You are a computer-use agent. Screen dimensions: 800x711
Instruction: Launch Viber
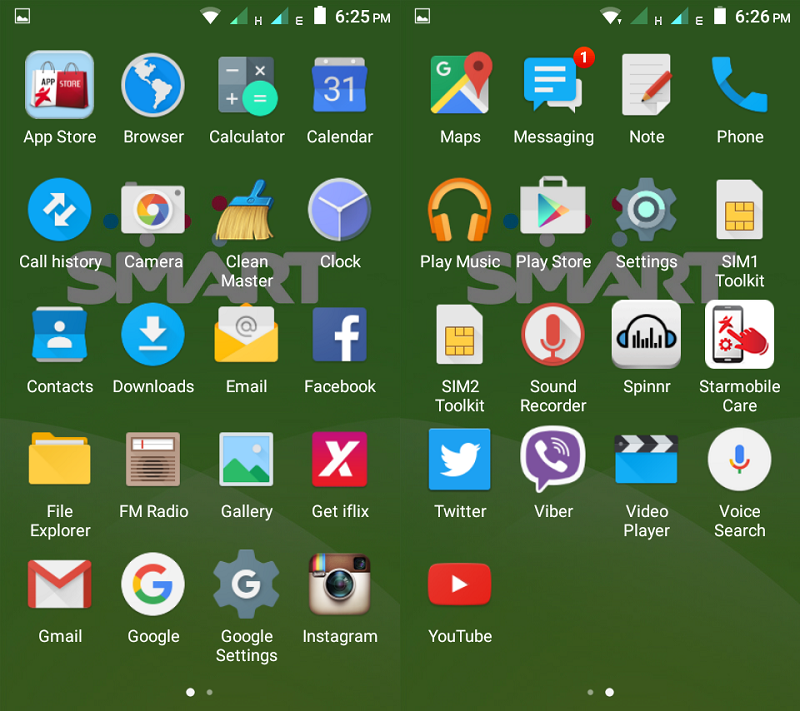[x=553, y=460]
